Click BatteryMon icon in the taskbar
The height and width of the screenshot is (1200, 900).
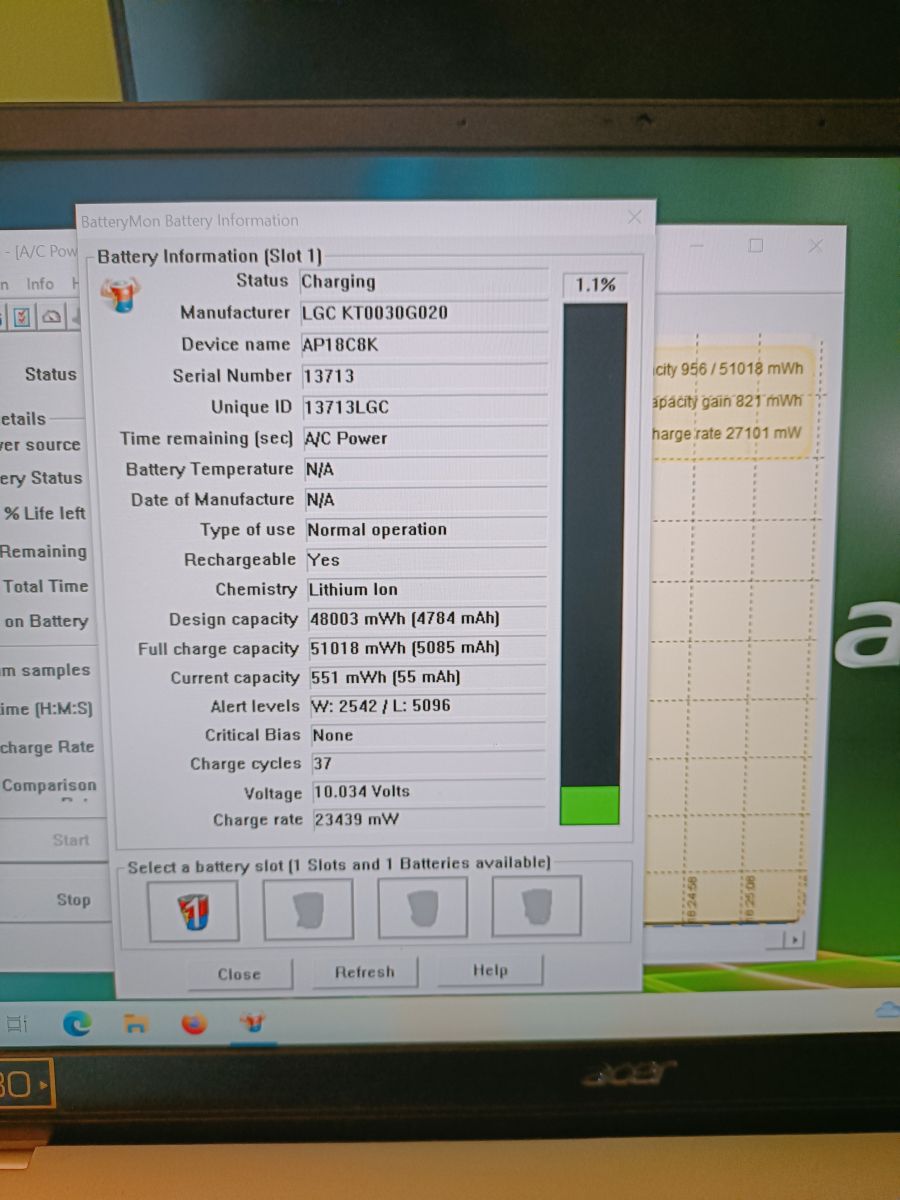coord(252,1023)
